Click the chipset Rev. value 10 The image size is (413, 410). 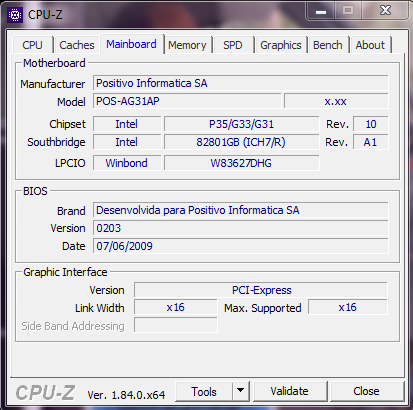pos(371,124)
